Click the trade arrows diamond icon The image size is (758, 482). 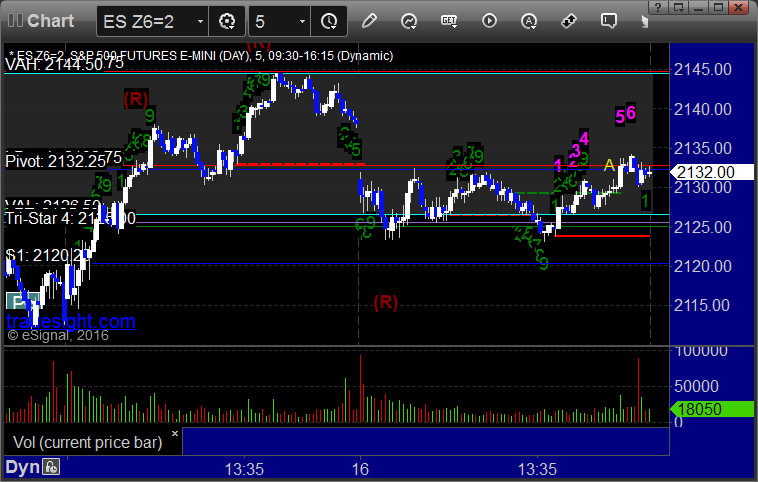click(x=569, y=21)
